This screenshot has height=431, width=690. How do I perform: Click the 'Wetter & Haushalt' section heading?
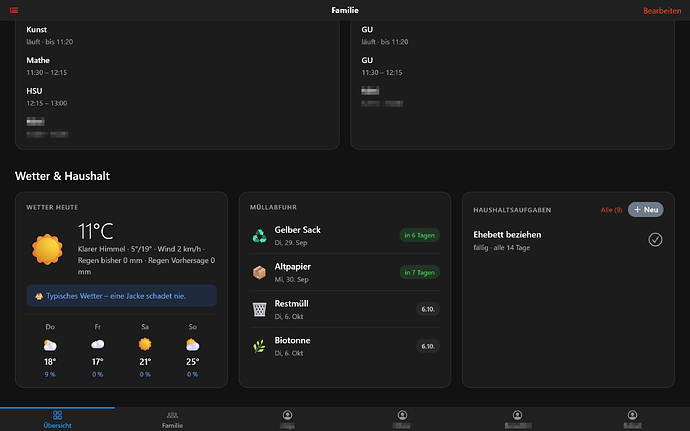(x=62, y=176)
